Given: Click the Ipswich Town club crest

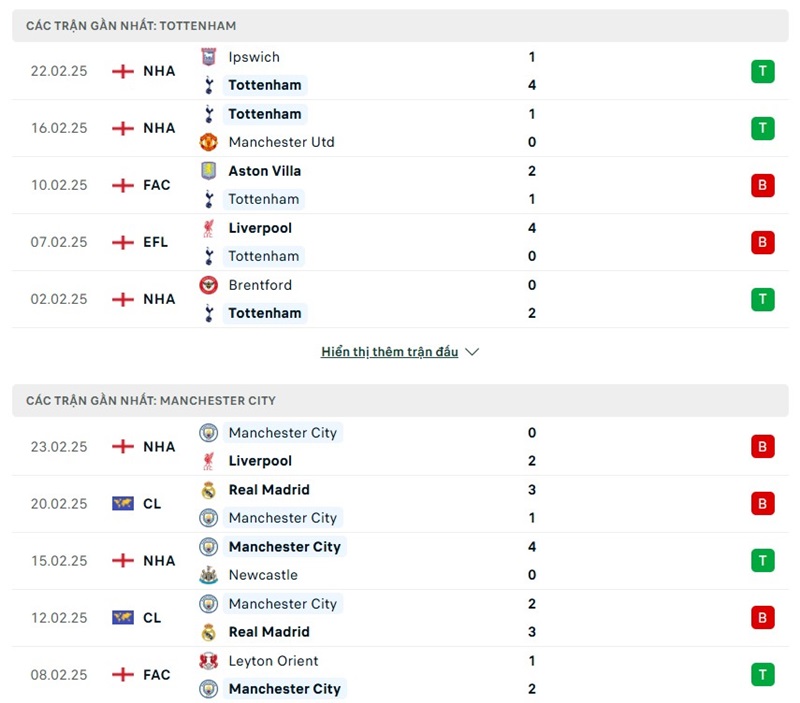Looking at the screenshot, I should pyautogui.click(x=208, y=57).
